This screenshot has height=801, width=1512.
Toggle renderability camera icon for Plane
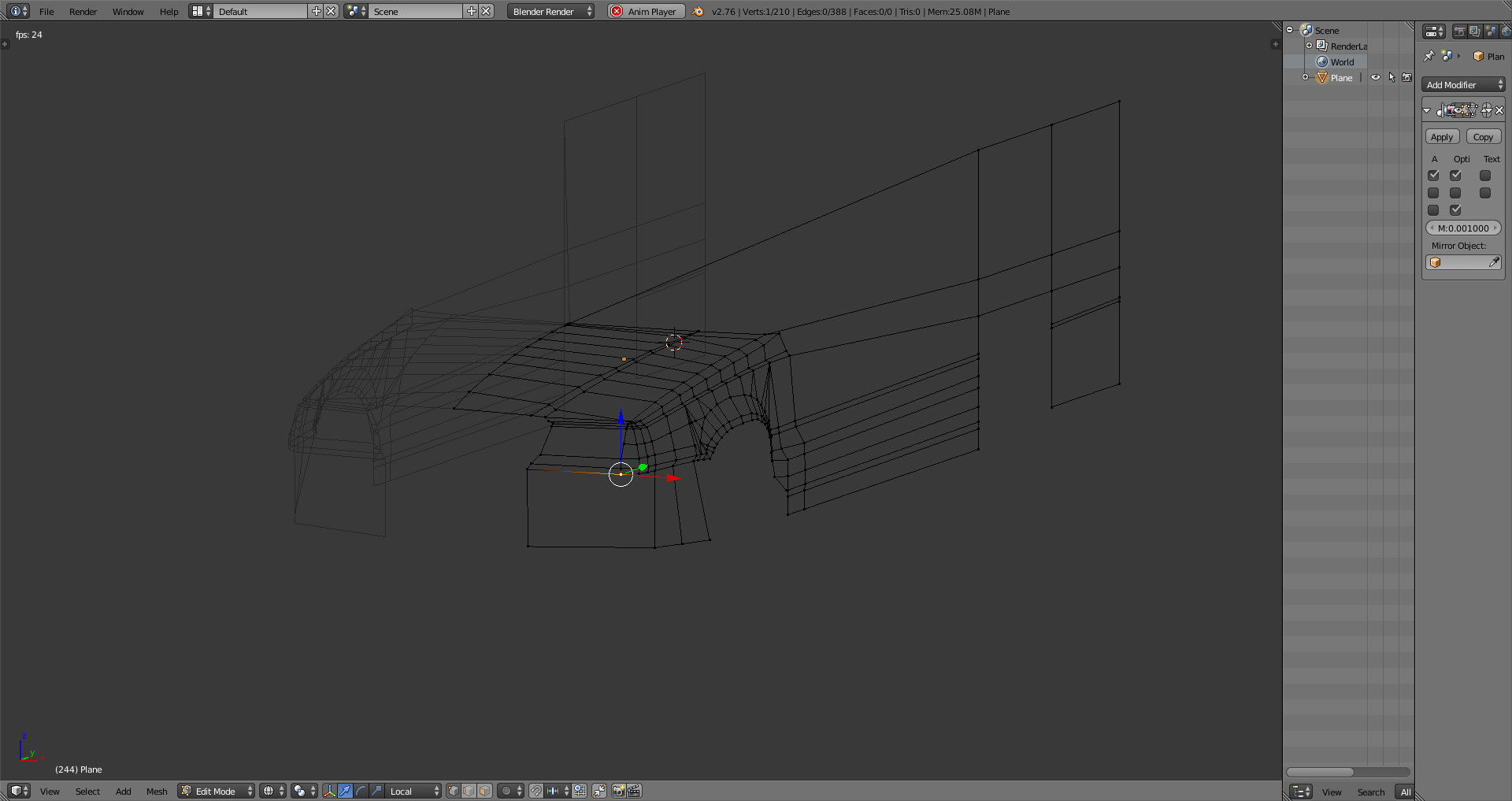(1407, 78)
